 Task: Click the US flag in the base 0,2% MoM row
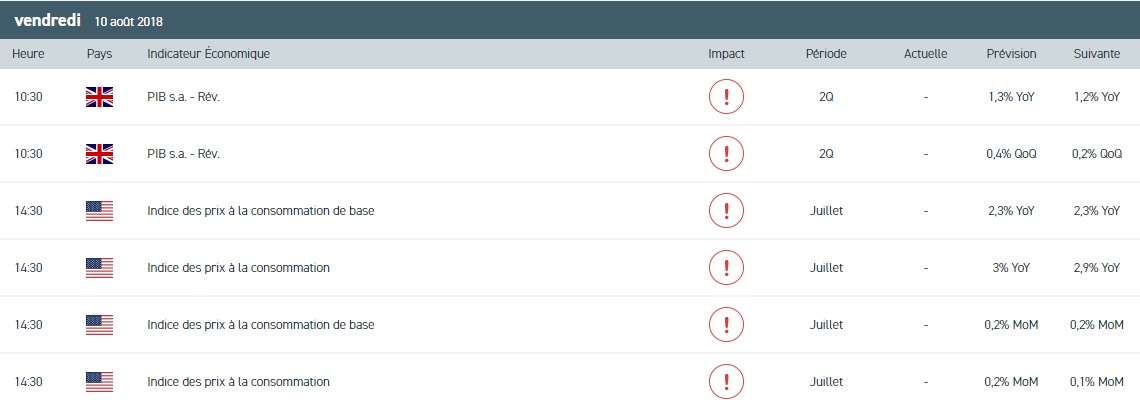[99, 325]
